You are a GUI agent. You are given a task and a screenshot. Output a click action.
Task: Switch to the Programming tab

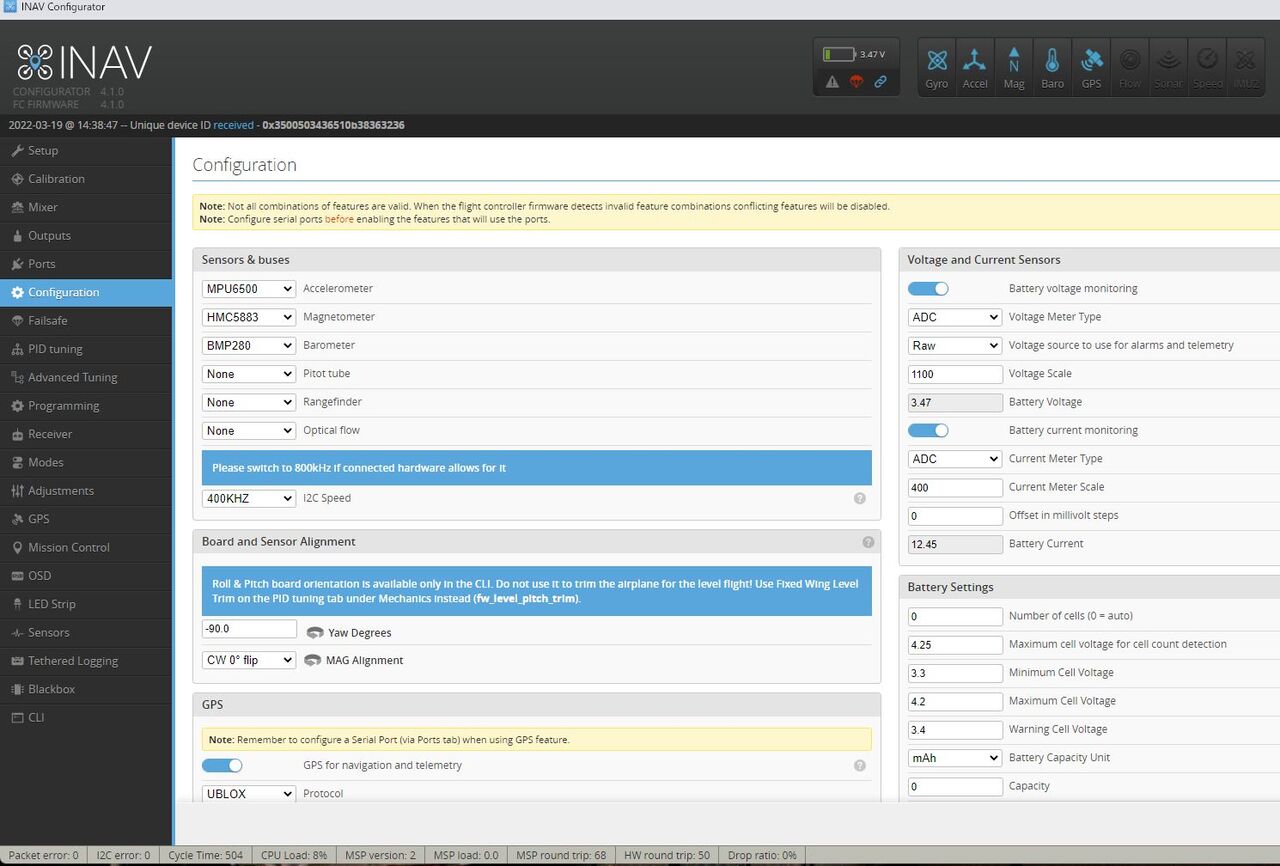coord(86,406)
